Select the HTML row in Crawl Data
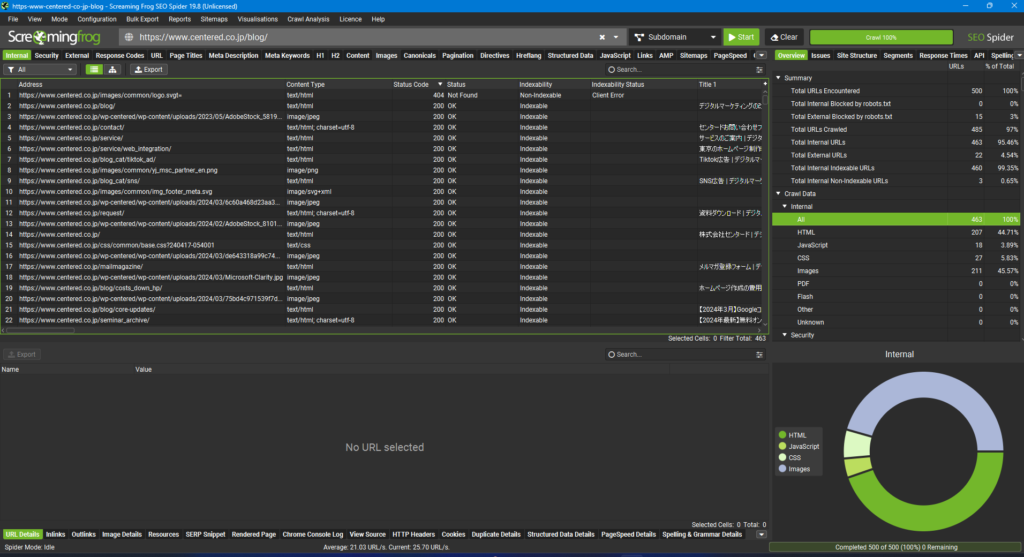This screenshot has width=1024, height=557. point(896,232)
